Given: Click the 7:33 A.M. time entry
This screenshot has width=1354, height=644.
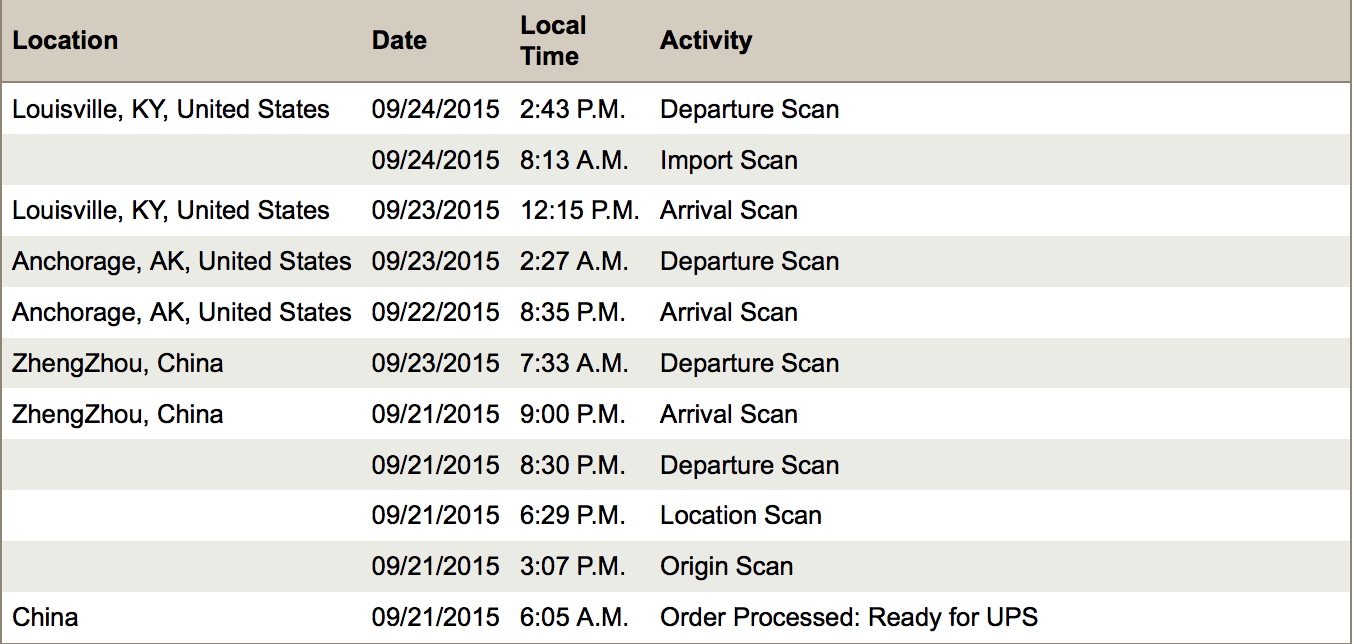Looking at the screenshot, I should (574, 364).
